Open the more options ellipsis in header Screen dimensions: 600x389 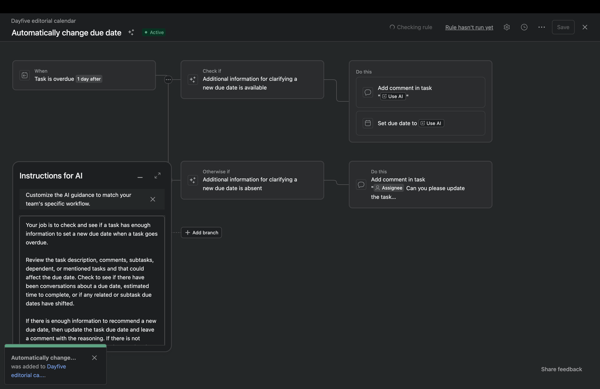(541, 27)
